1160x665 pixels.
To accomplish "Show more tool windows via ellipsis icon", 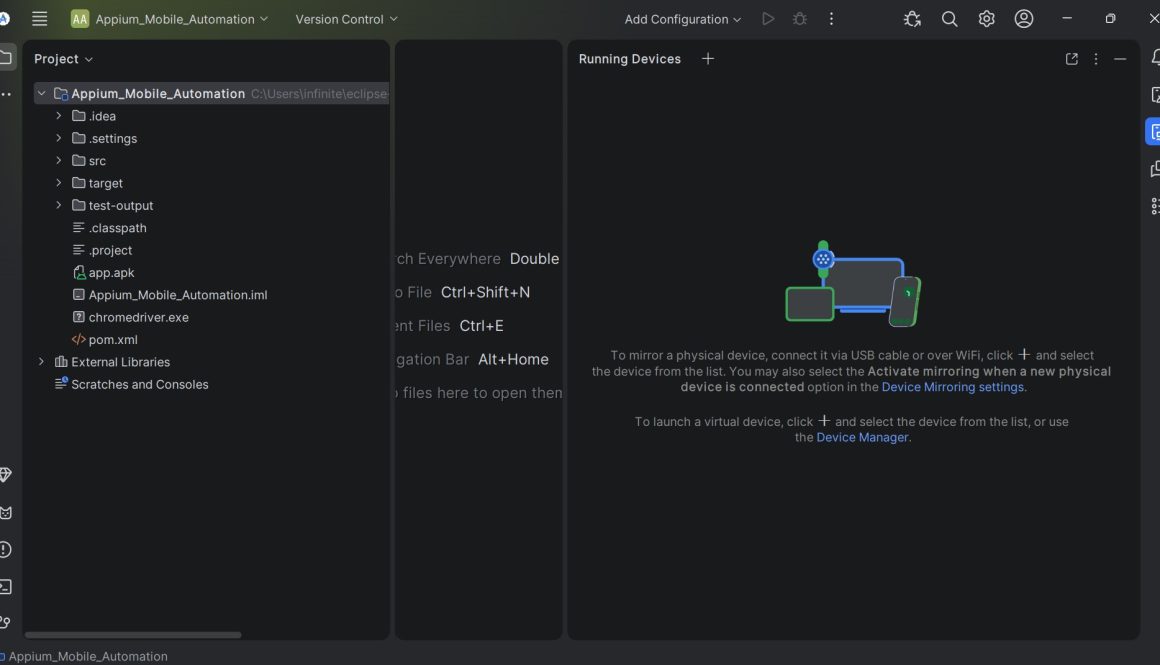I will (6, 94).
